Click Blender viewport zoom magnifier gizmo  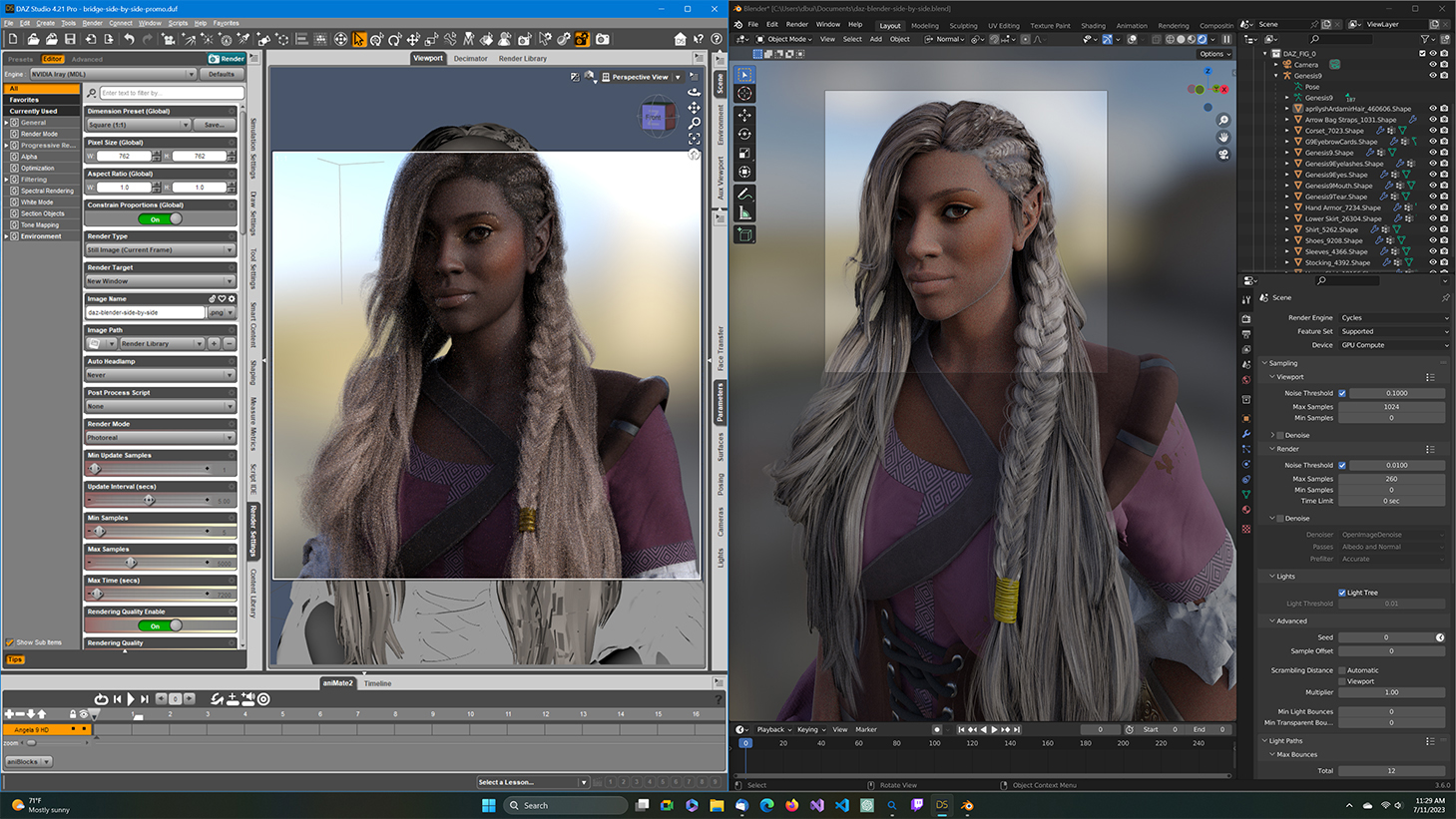pos(1223,121)
